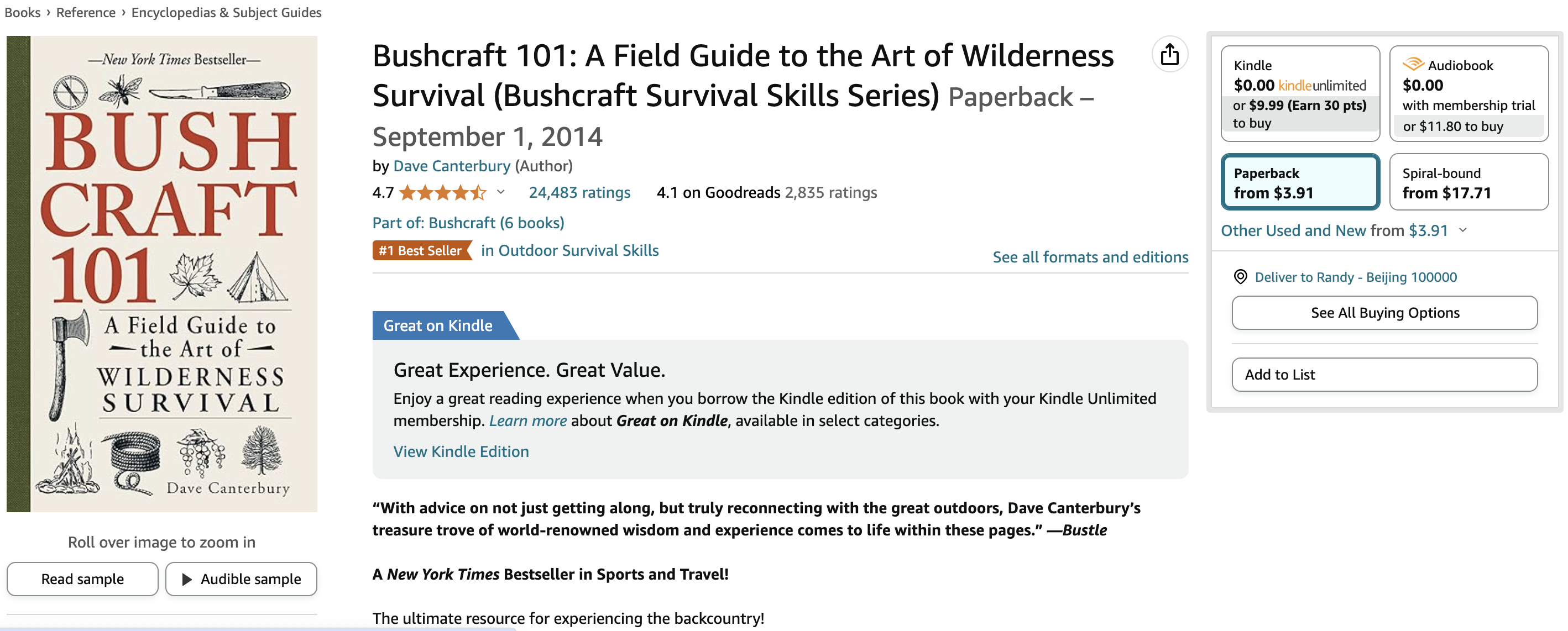
Task: View the 24,483 ratings link
Action: pyautogui.click(x=579, y=193)
